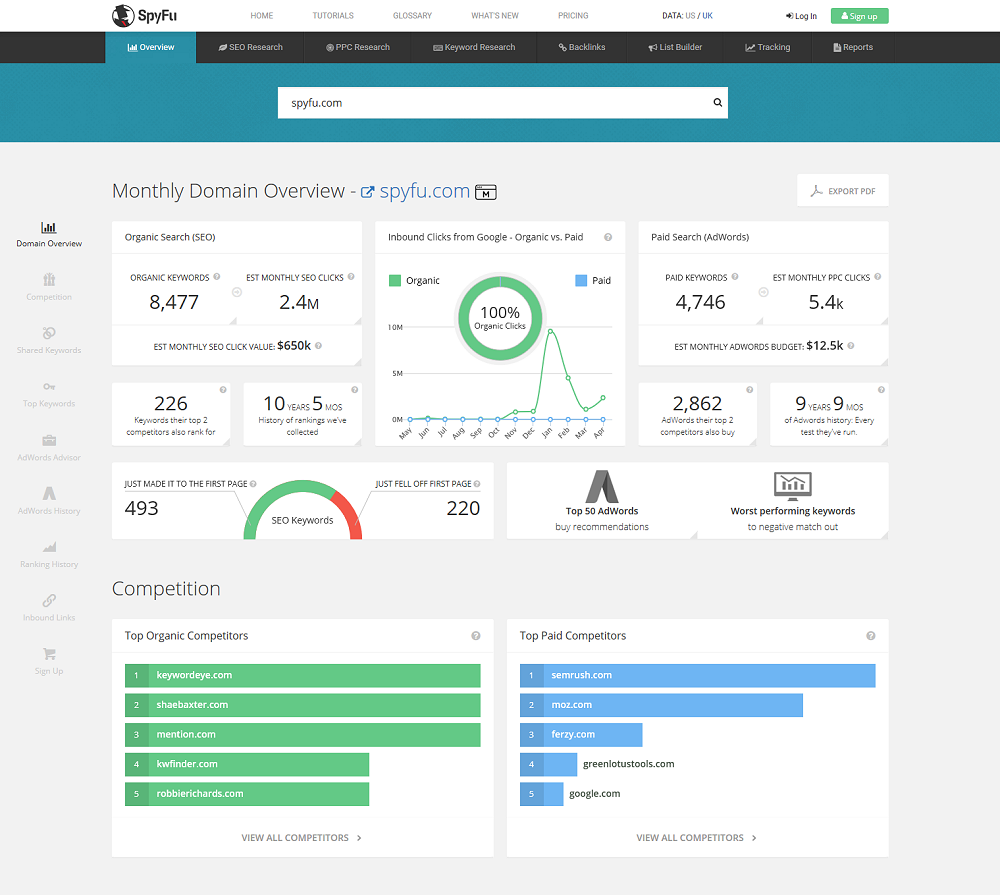Click the search magnifier icon in domain box
Viewport: 1000px width, 895px height.
pos(717,102)
